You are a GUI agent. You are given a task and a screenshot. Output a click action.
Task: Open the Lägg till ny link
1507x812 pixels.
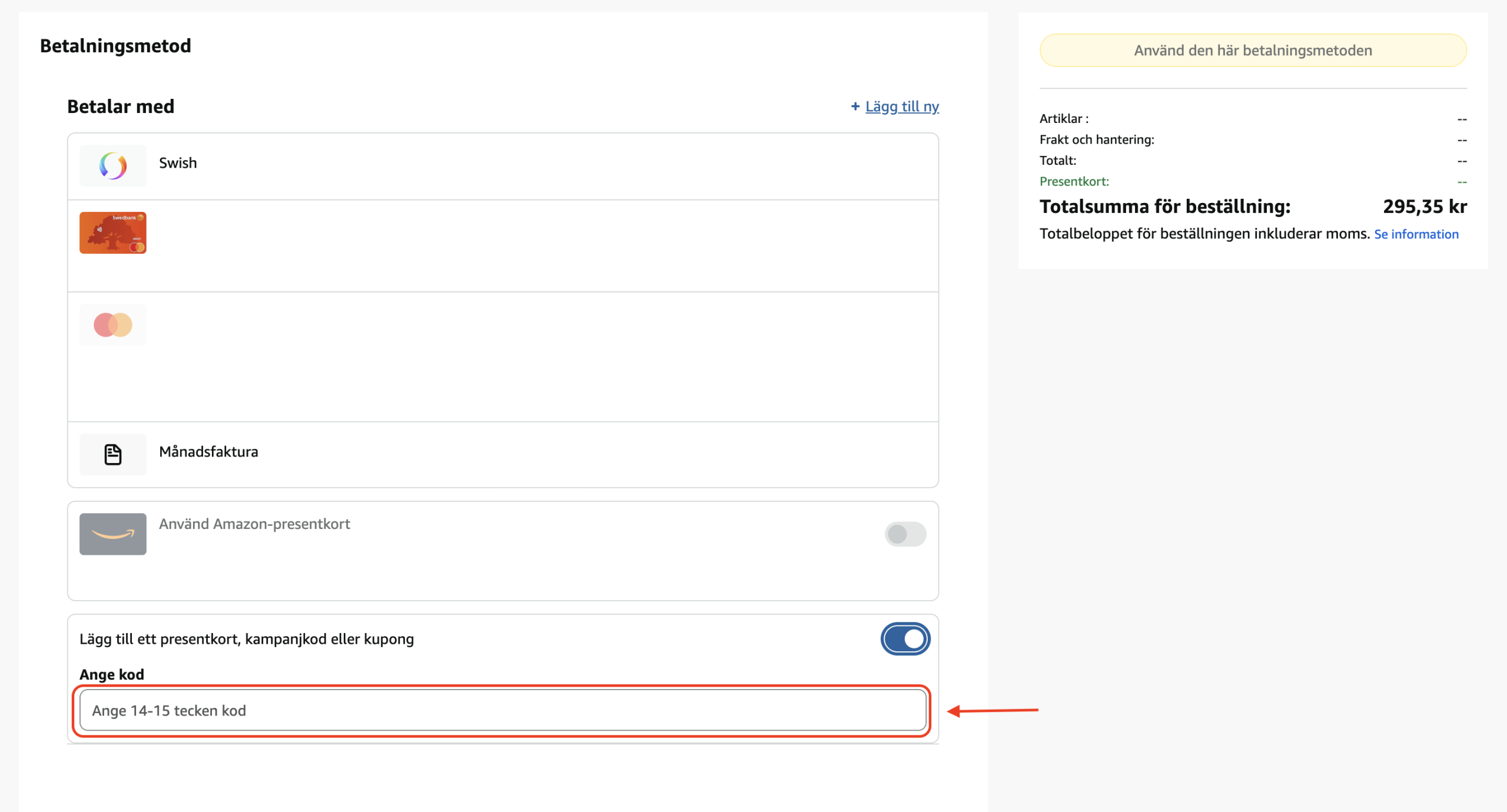coord(901,107)
